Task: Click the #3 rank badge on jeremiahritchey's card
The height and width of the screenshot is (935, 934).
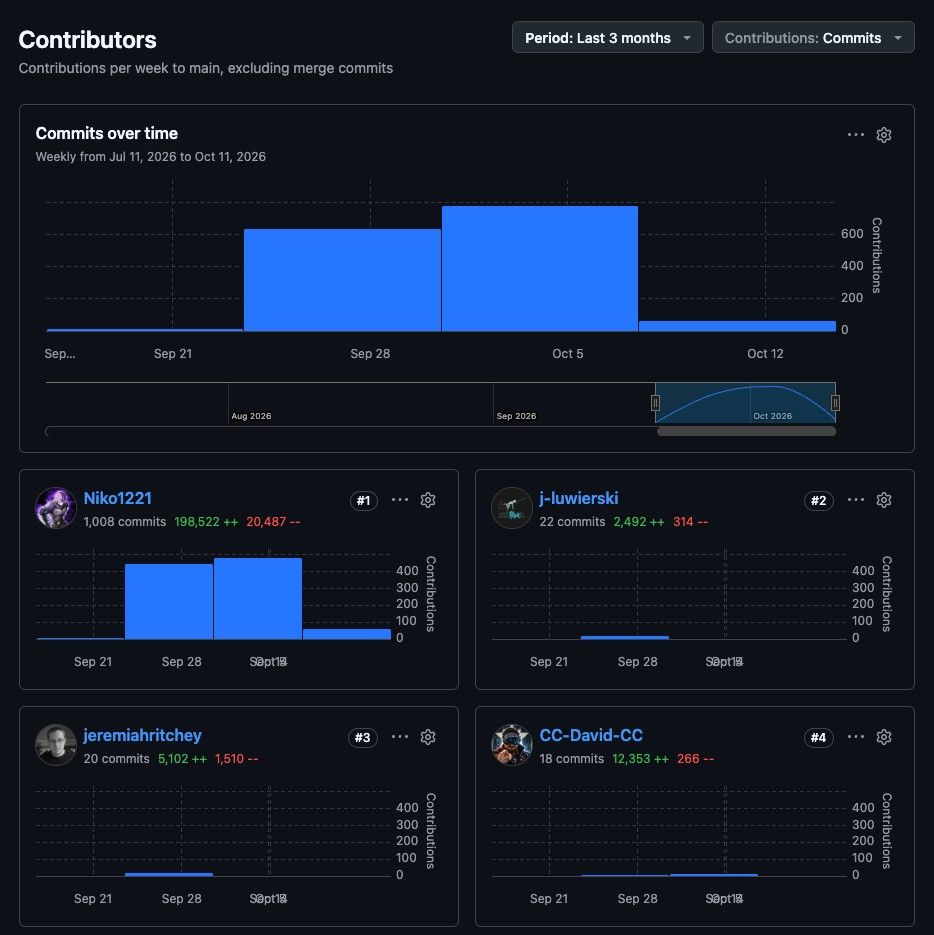Action: pyautogui.click(x=363, y=738)
